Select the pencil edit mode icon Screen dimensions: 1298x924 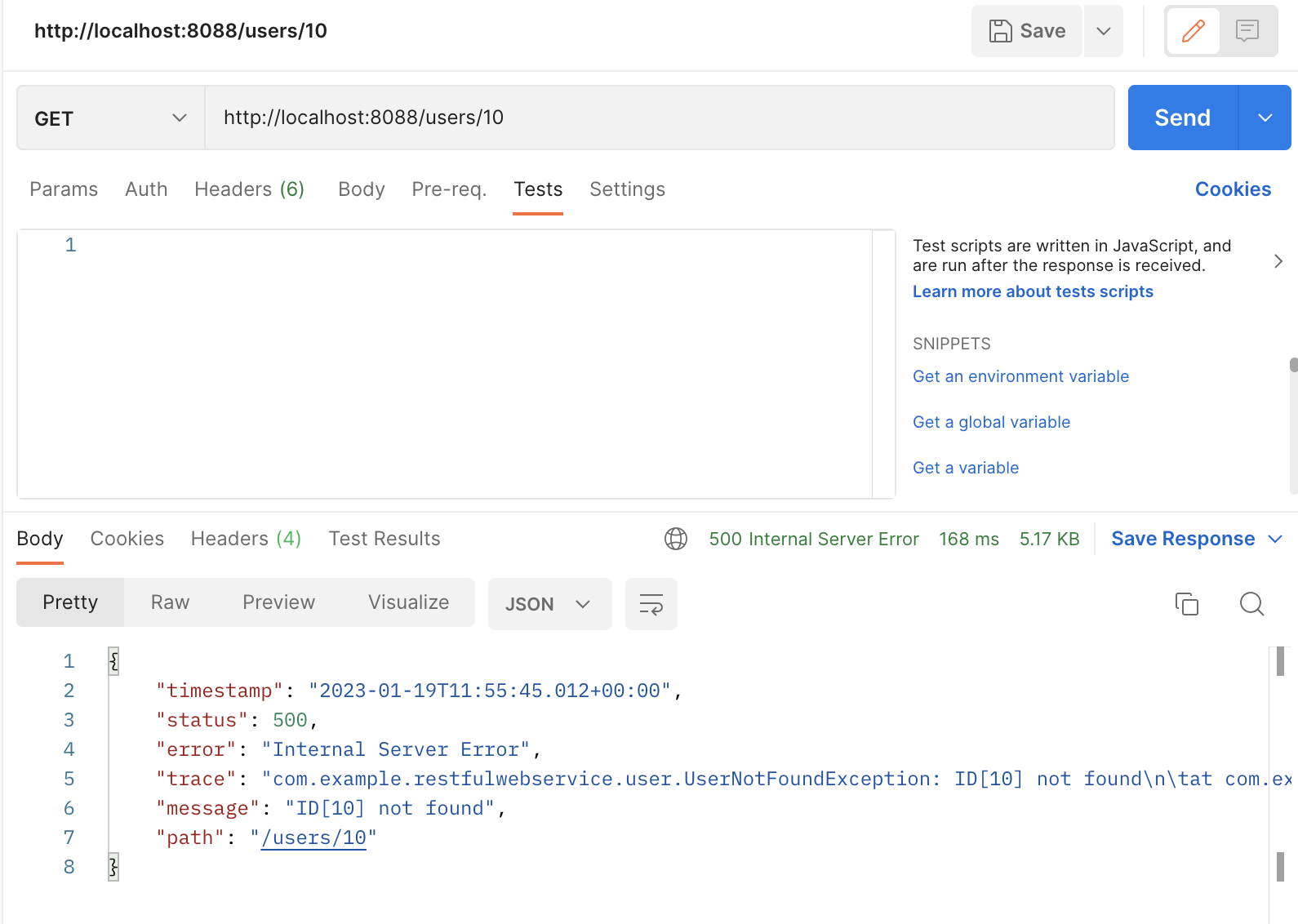pyautogui.click(x=1193, y=31)
